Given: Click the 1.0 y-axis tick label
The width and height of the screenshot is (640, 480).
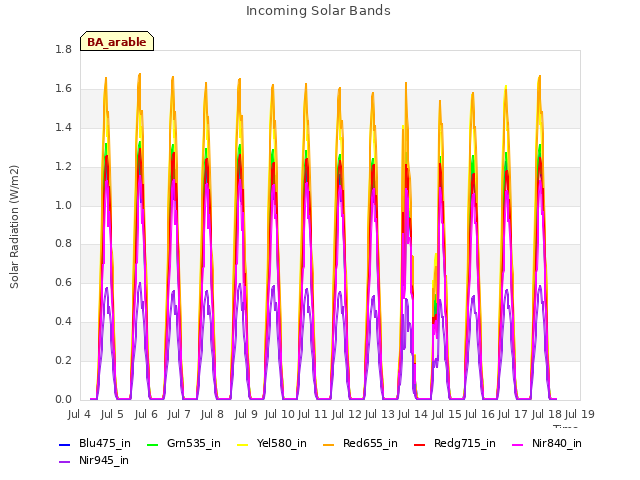Looking at the screenshot, I should (x=64, y=205).
